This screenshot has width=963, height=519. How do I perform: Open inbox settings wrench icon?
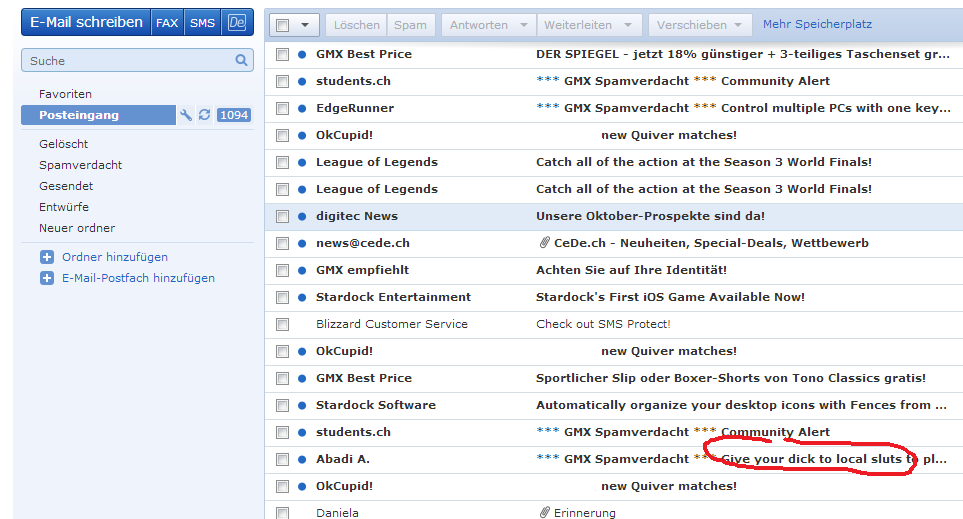(185, 115)
